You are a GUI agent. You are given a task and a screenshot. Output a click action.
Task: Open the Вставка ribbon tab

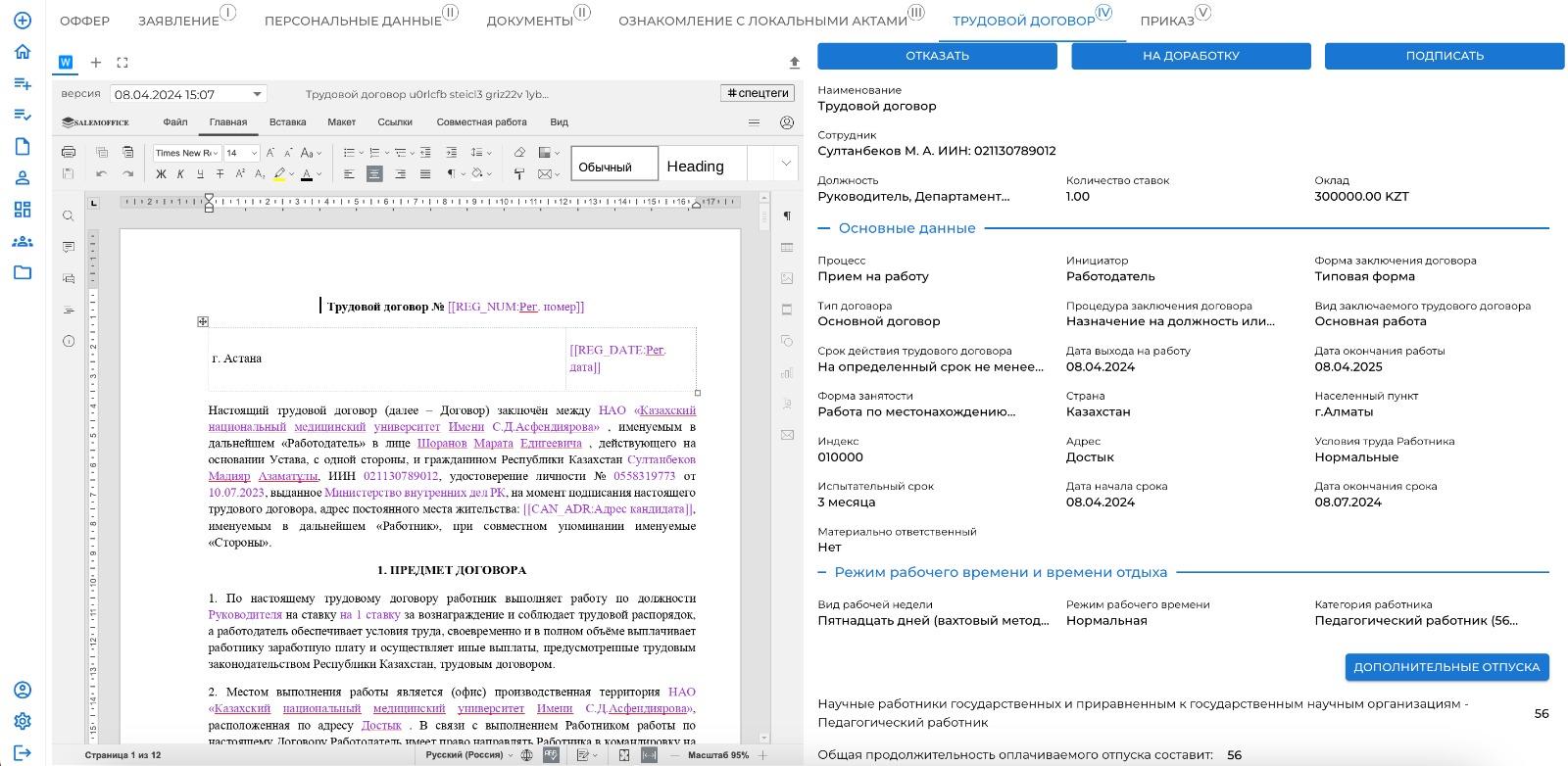pyautogui.click(x=287, y=122)
